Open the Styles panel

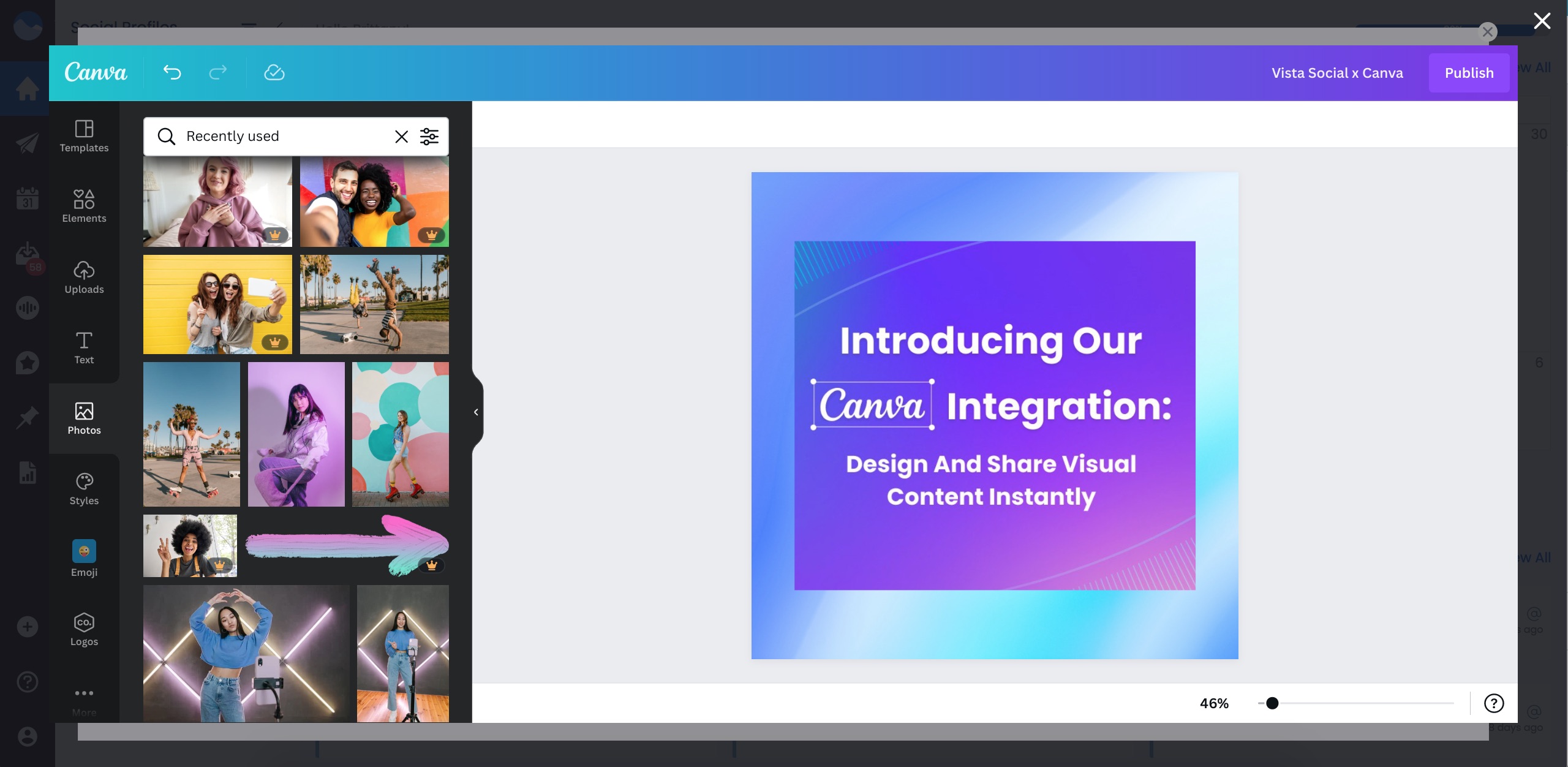pos(84,487)
